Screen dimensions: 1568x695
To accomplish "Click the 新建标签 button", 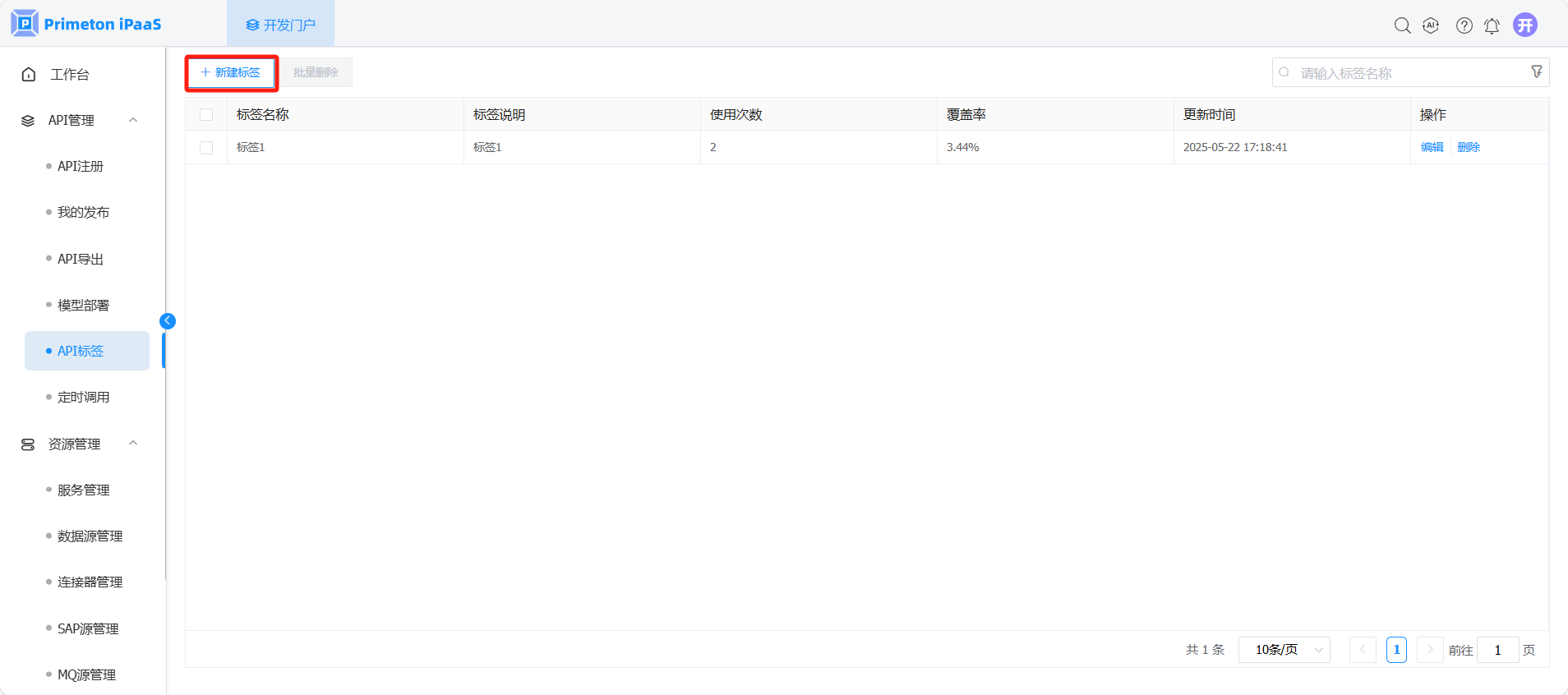I will [231, 72].
